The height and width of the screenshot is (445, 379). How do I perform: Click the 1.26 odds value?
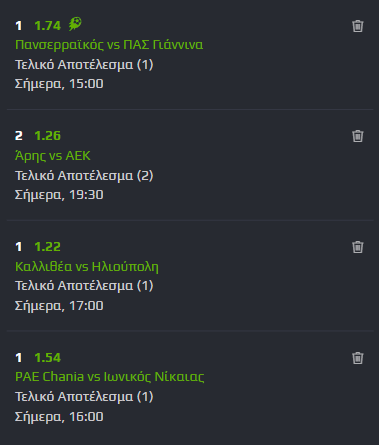coord(48,136)
